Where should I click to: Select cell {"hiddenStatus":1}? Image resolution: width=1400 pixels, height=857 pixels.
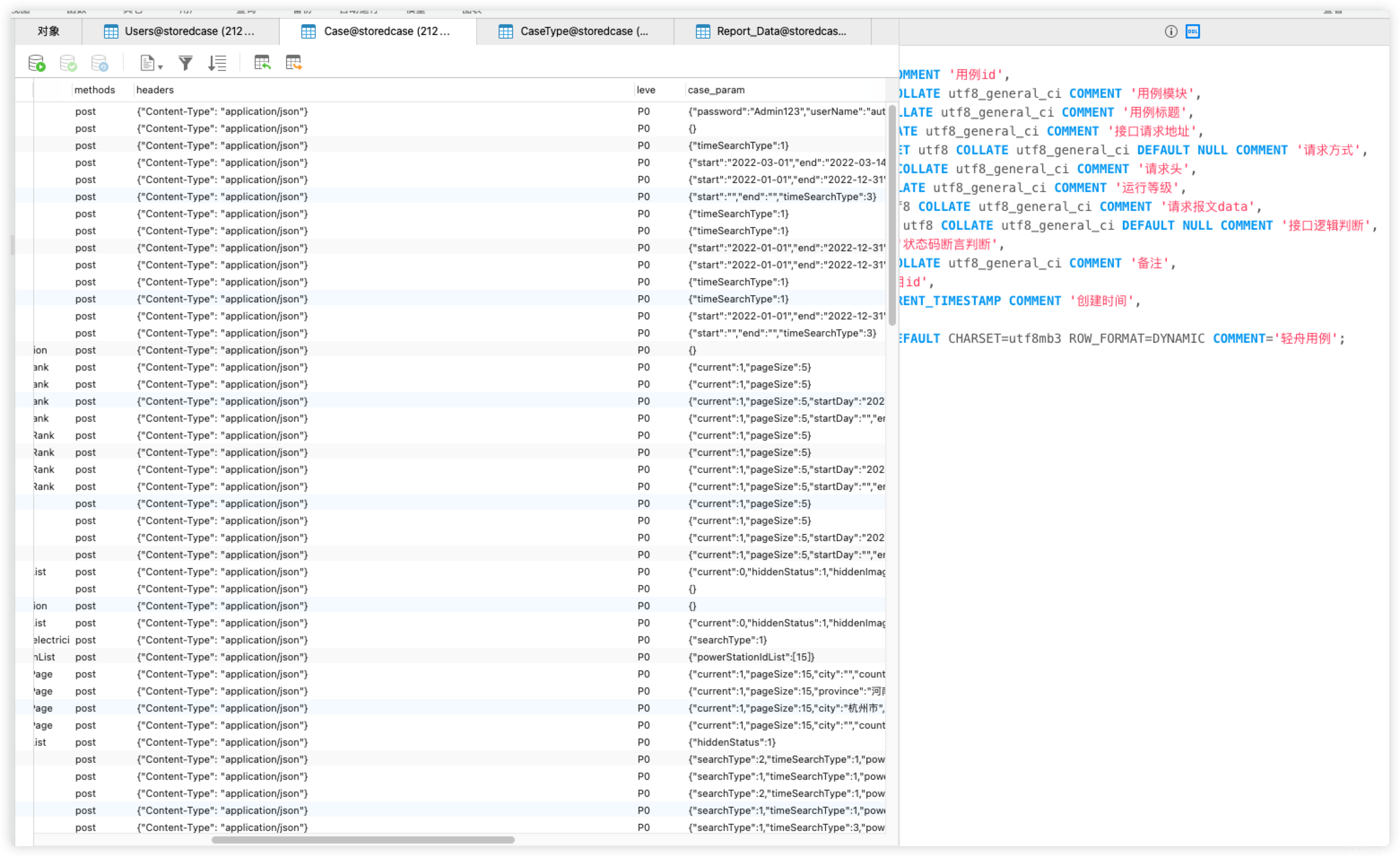[x=786, y=742]
